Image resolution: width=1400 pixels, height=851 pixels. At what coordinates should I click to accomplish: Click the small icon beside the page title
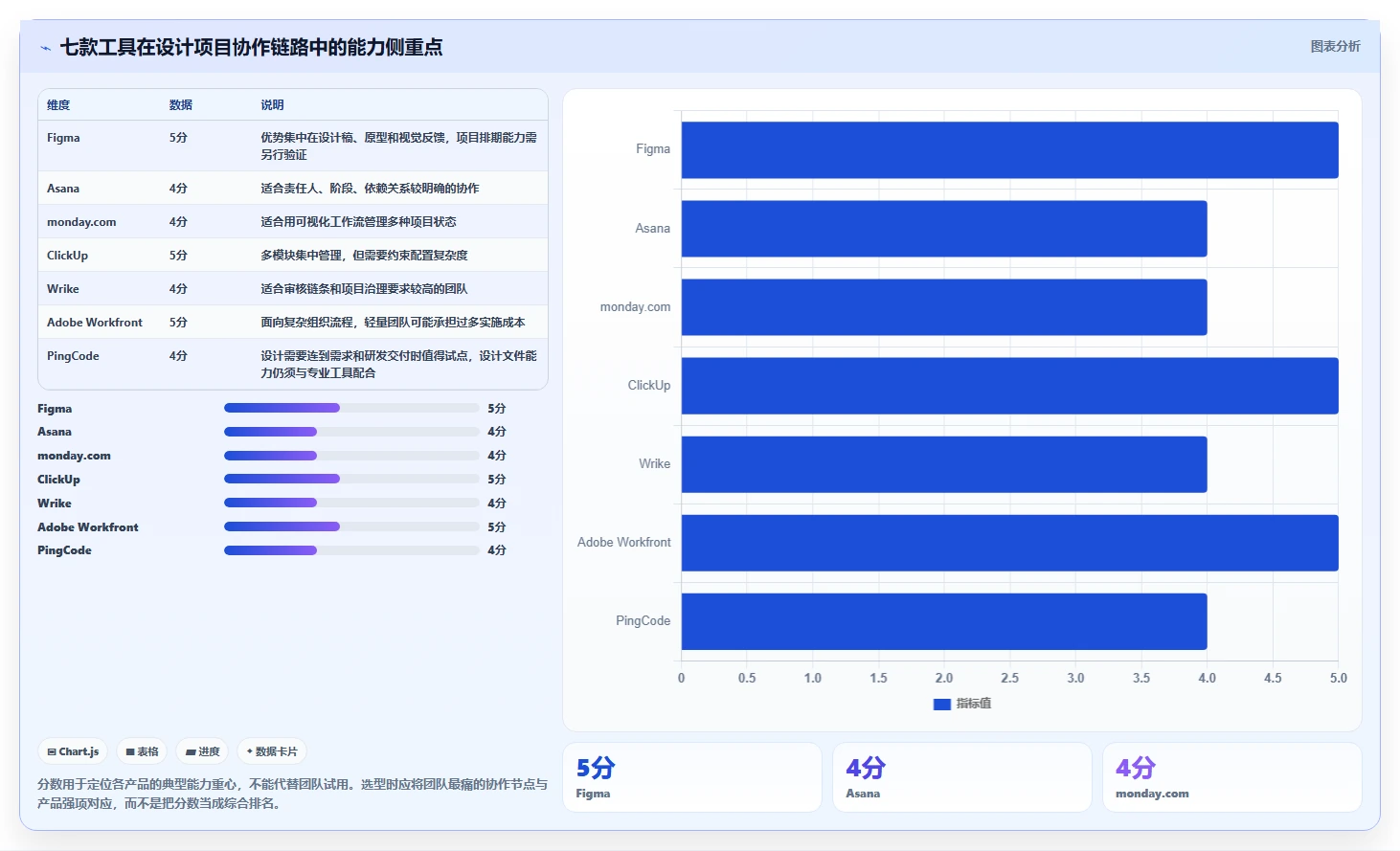[x=45, y=48]
